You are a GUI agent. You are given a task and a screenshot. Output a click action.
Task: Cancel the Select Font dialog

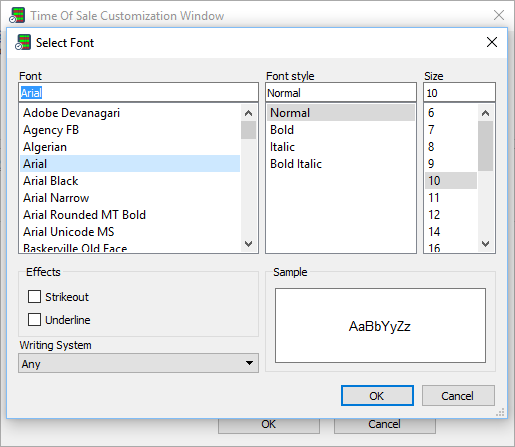(458, 396)
